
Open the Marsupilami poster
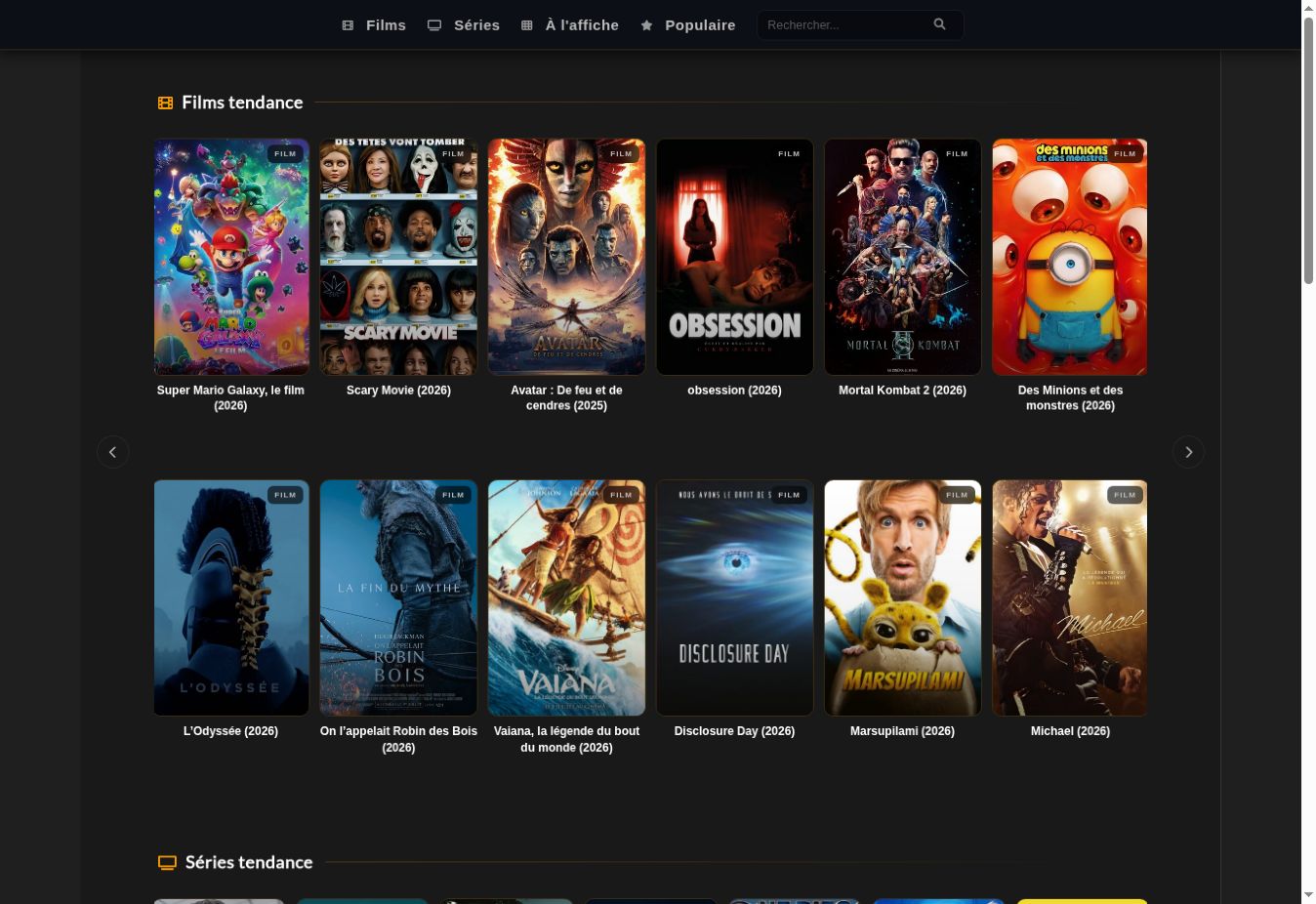(x=903, y=597)
